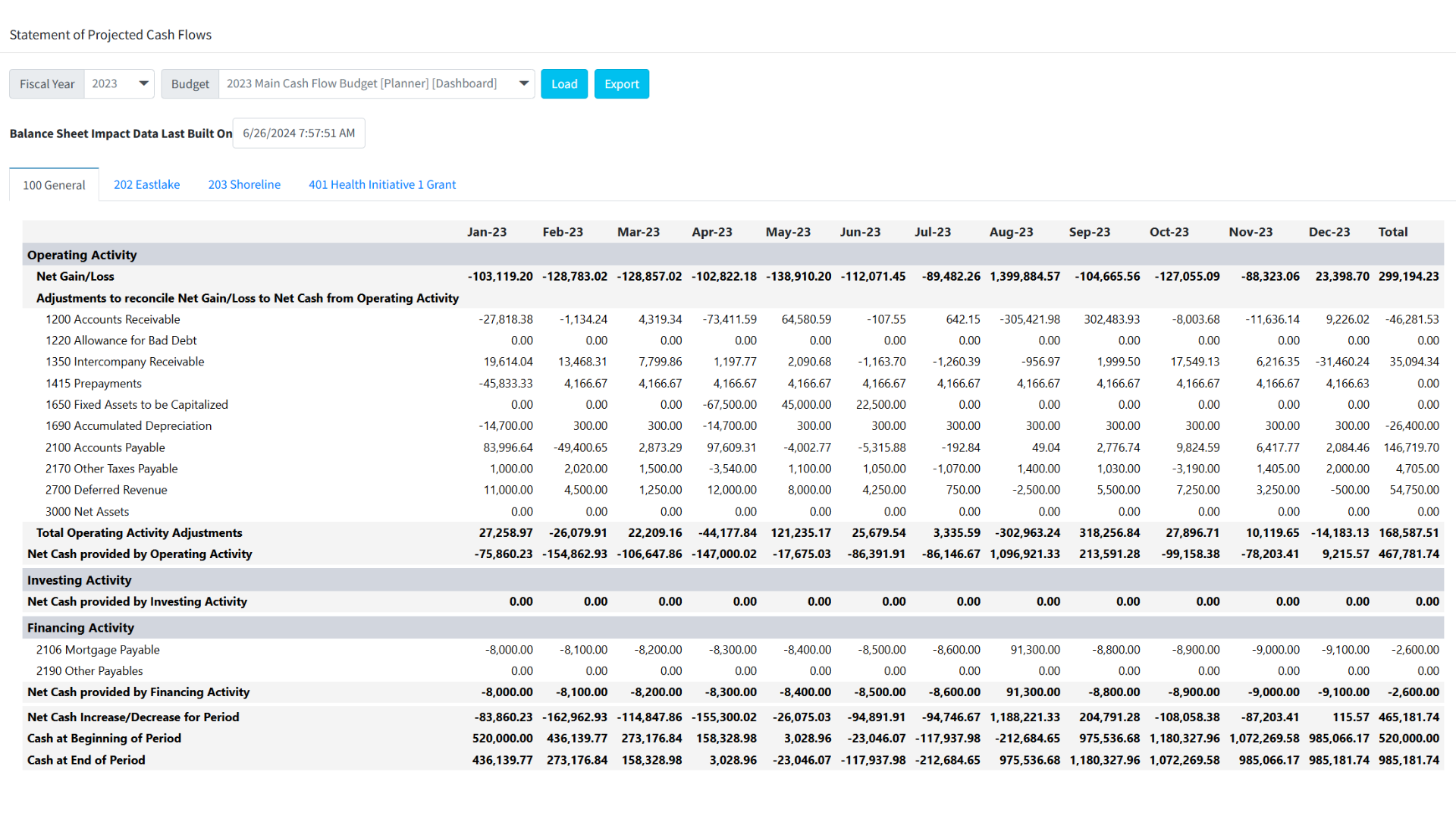Click the Balance Sheet Impact date field

(298, 133)
